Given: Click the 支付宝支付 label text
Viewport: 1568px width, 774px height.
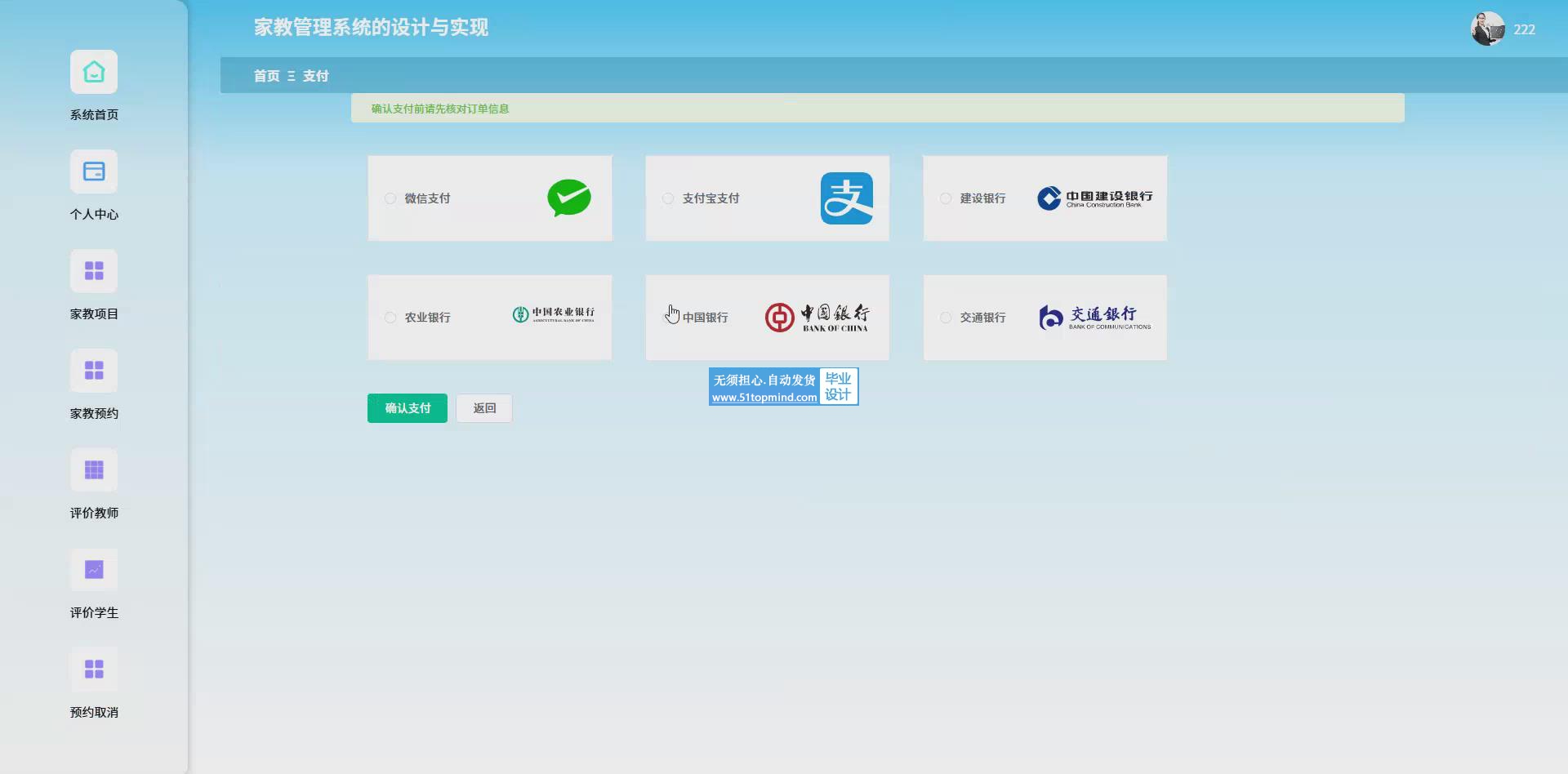Looking at the screenshot, I should pos(710,198).
